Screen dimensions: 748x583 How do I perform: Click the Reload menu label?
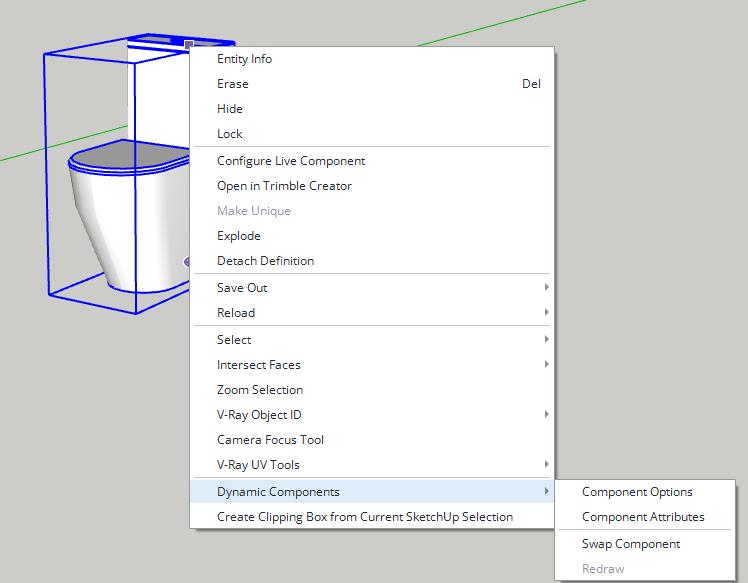[x=236, y=312]
